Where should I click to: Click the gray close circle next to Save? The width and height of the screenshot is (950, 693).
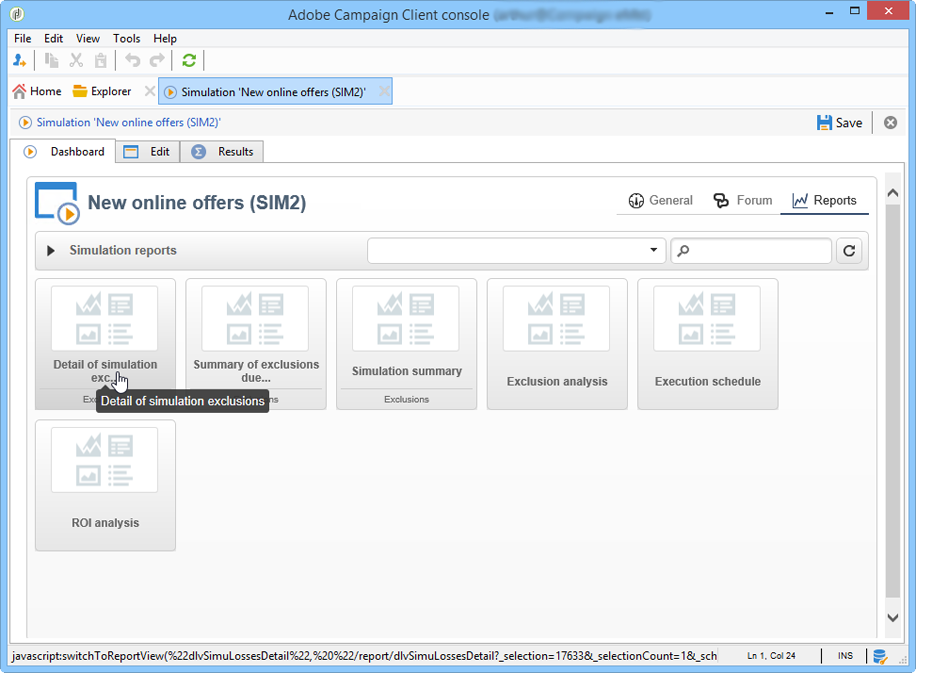[890, 123]
